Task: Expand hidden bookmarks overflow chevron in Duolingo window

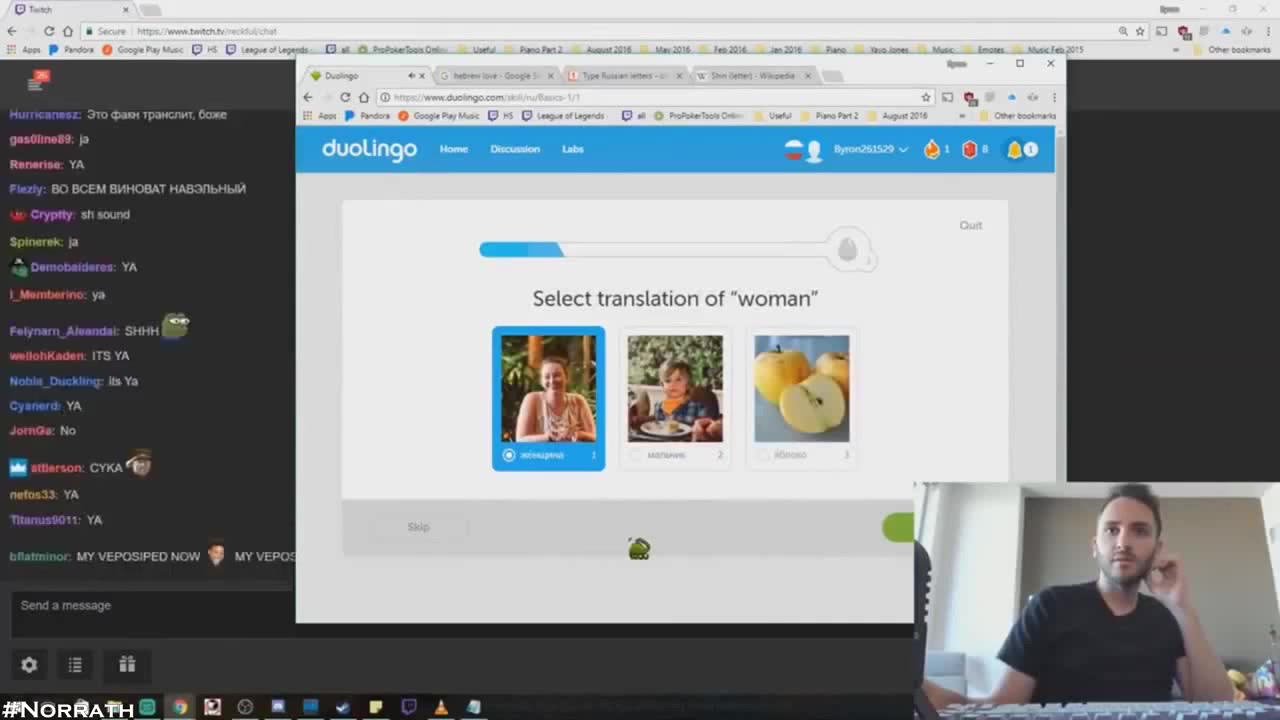Action: [962, 116]
